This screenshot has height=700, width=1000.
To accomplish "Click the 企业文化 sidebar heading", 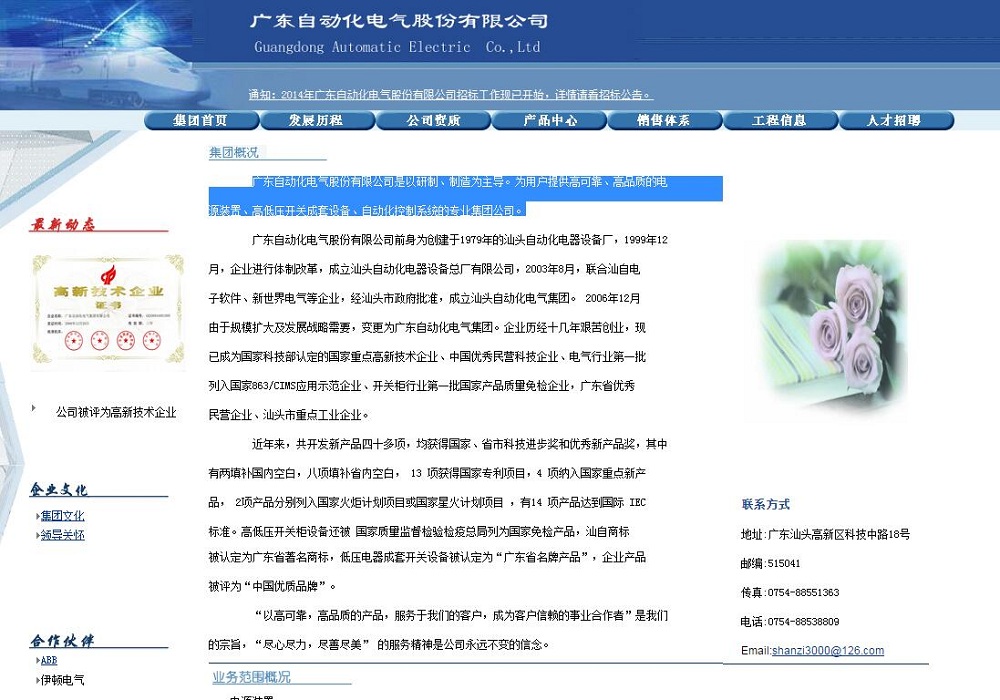I will [59, 490].
